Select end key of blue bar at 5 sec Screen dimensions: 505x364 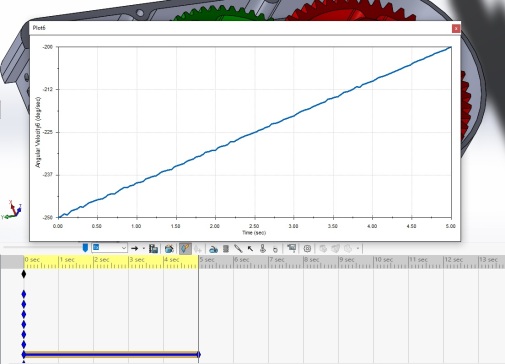coord(199,354)
